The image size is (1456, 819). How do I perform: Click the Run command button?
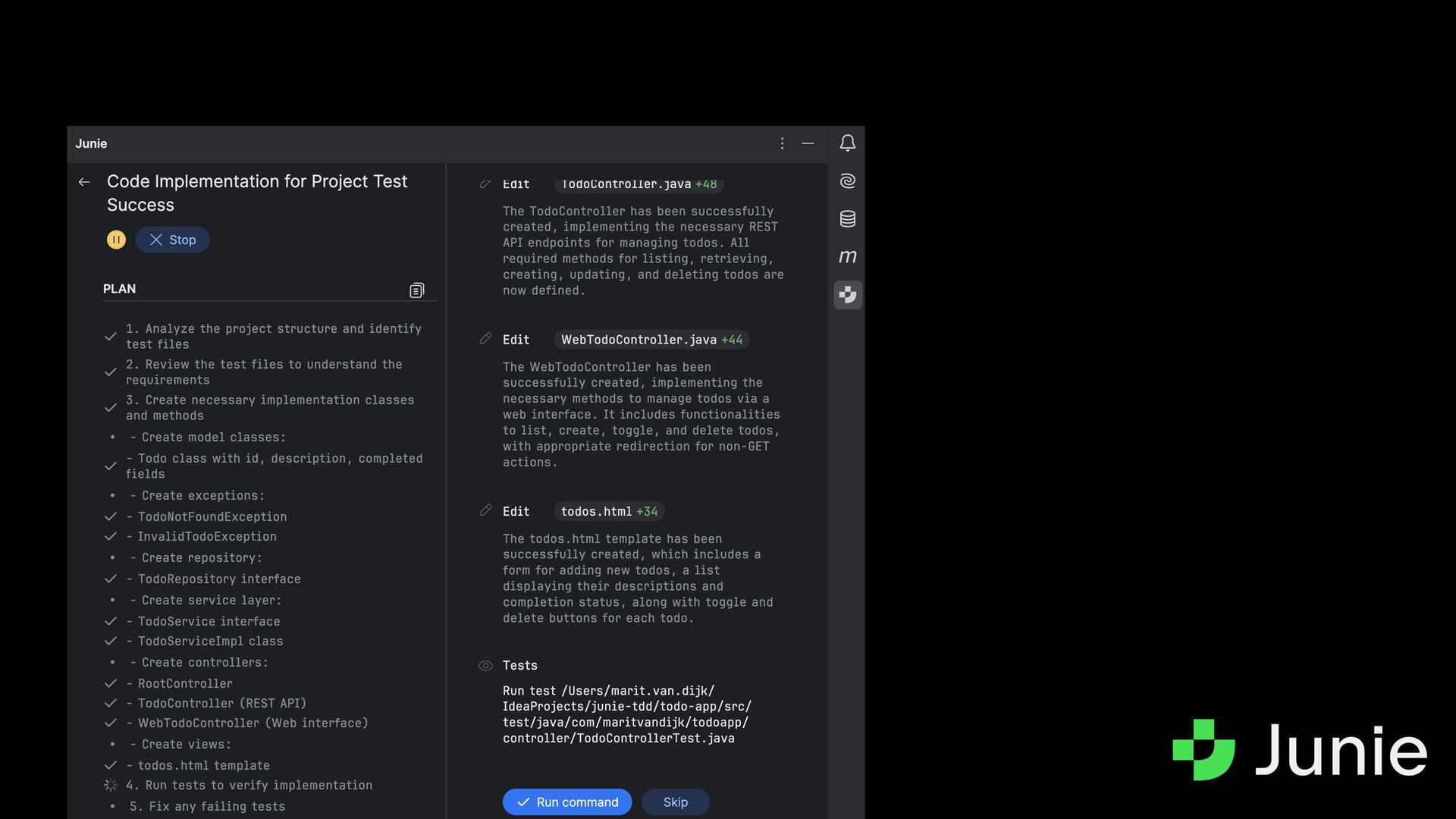(x=566, y=802)
